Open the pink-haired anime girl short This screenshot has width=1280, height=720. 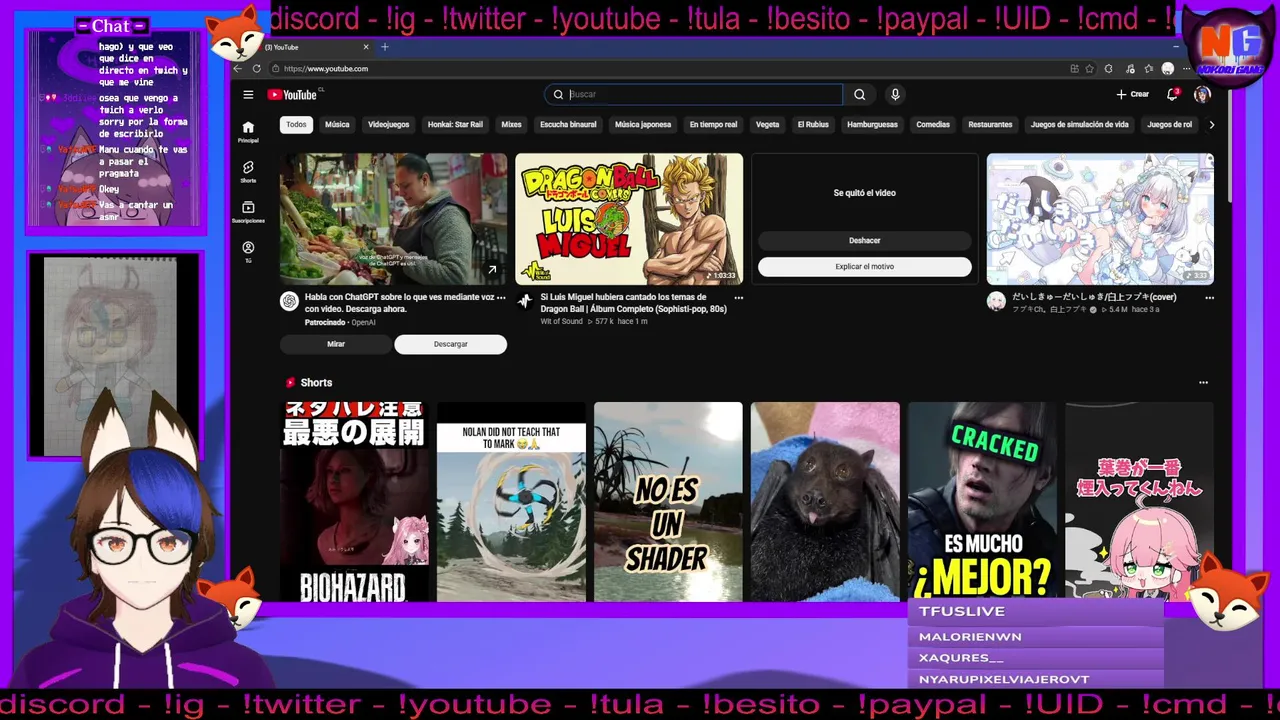pyautogui.click(x=1139, y=500)
